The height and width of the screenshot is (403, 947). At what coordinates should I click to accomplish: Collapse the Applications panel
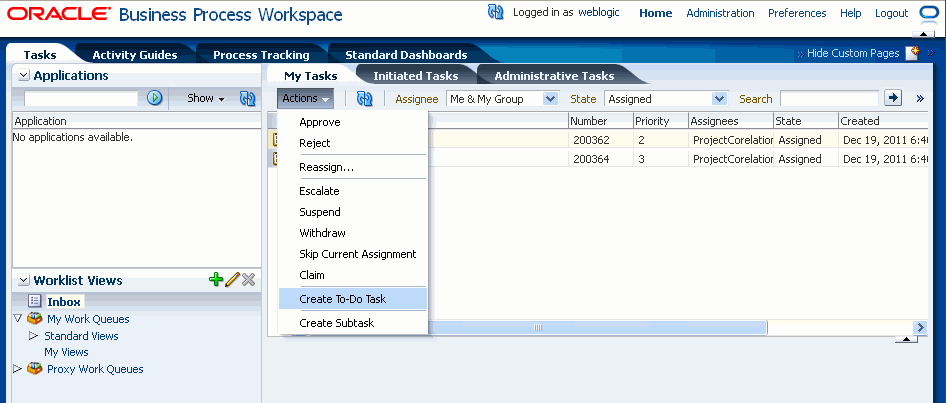[24, 76]
